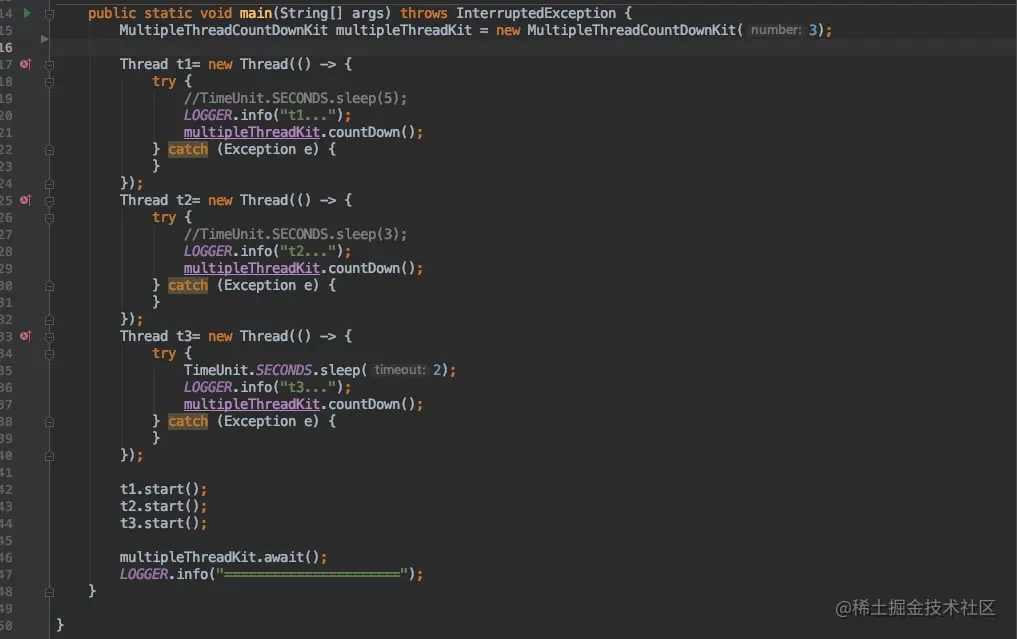Viewport: 1017px width, 639px height.
Task: Collapse the first try block at line 18
Action: coord(49,82)
